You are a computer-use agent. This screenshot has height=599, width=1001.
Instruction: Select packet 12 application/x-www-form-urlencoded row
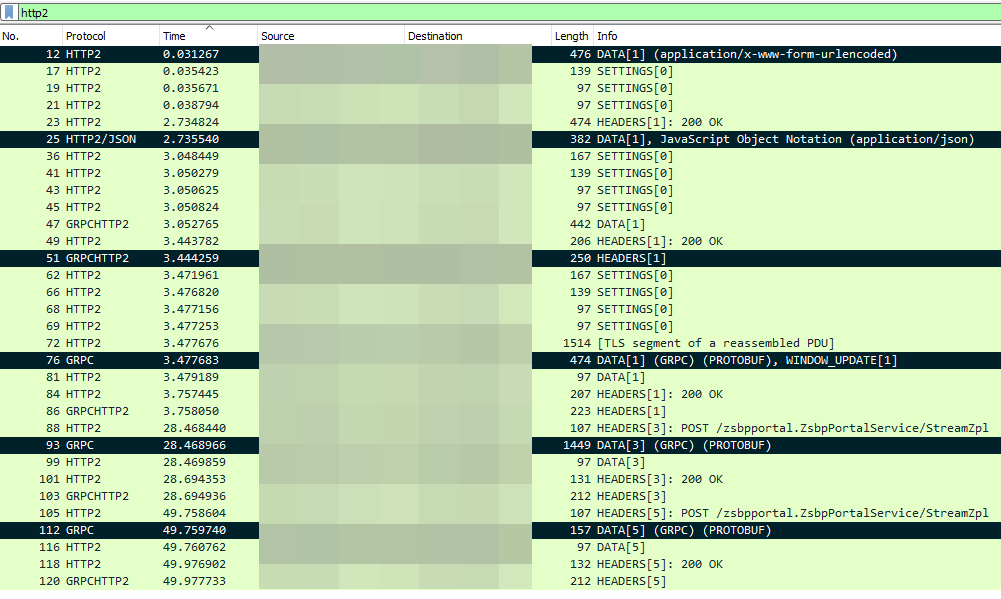coord(500,54)
